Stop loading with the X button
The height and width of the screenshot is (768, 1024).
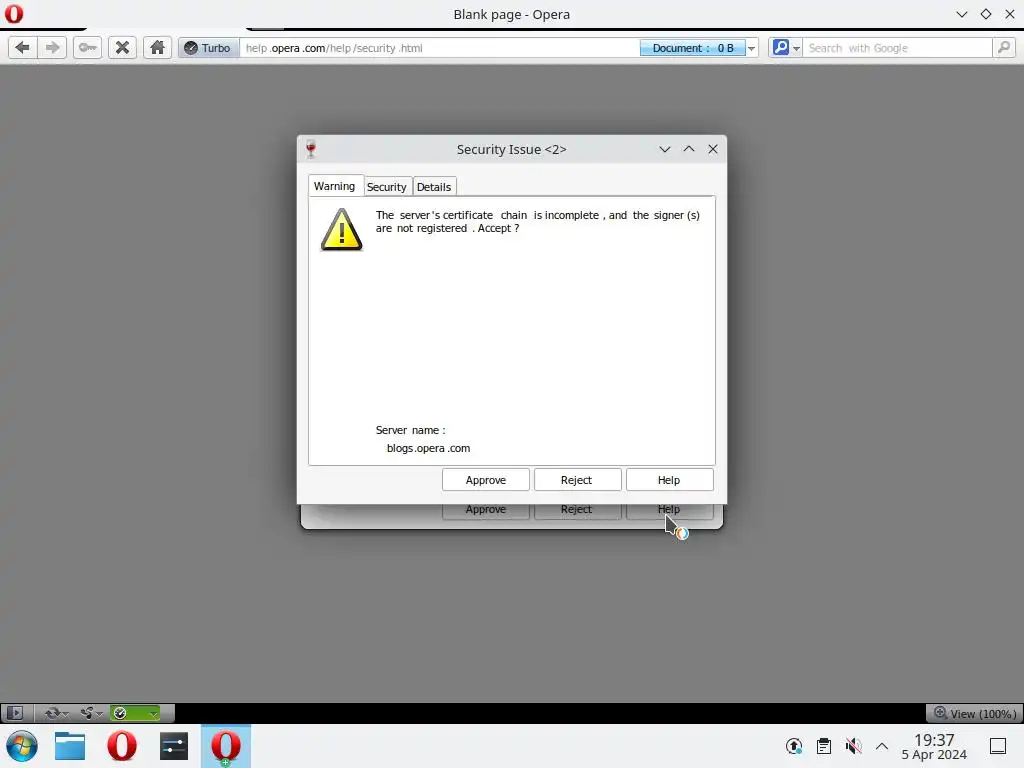(x=122, y=48)
